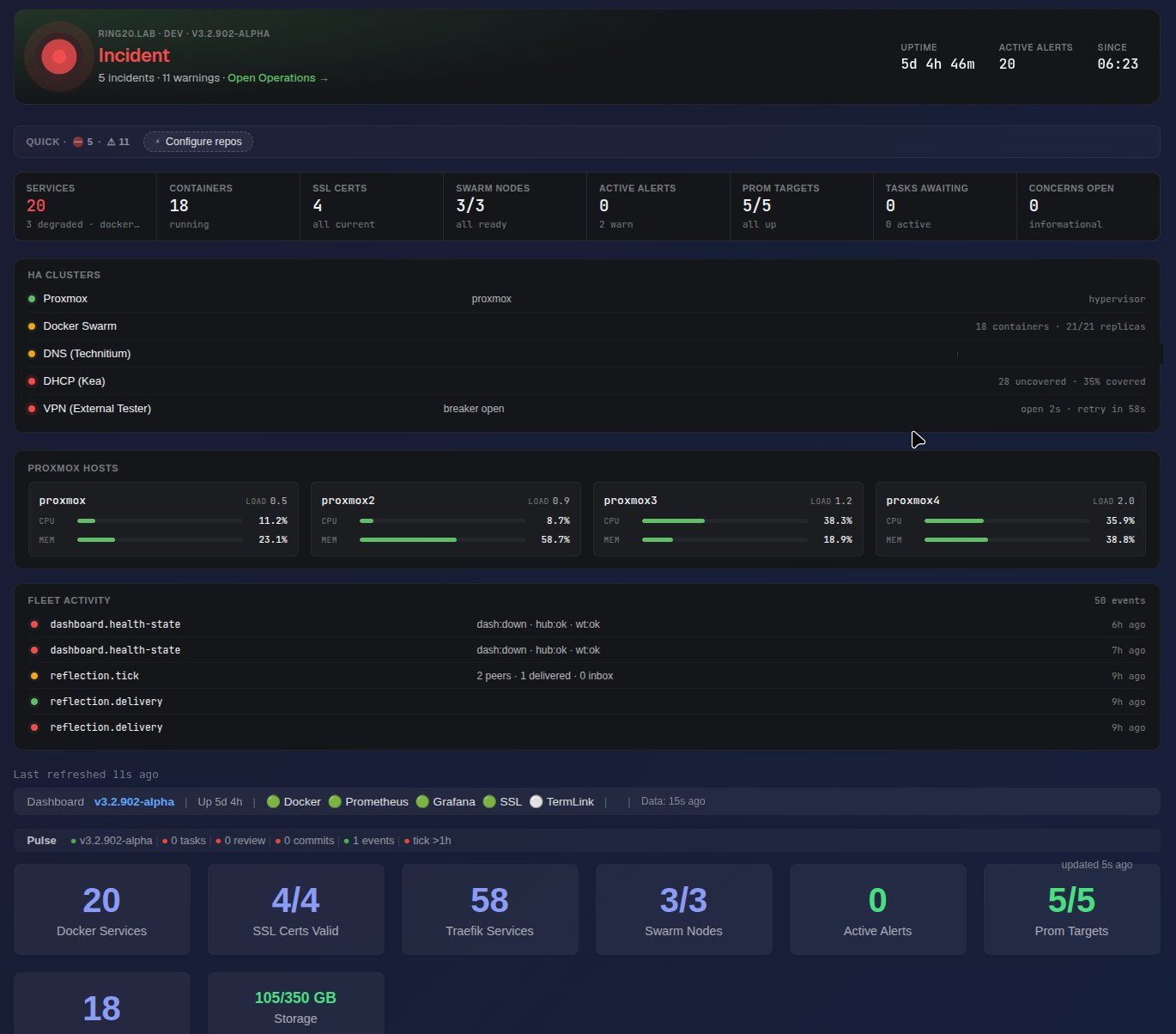The image size is (1176, 1034).
Task: Open the bottom Prom Targets 5/5 tile
Action: tap(1072, 909)
